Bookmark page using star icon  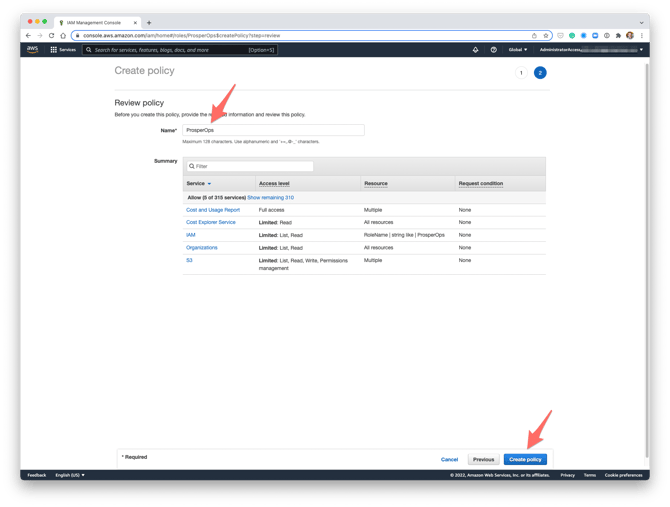pyautogui.click(x=546, y=35)
